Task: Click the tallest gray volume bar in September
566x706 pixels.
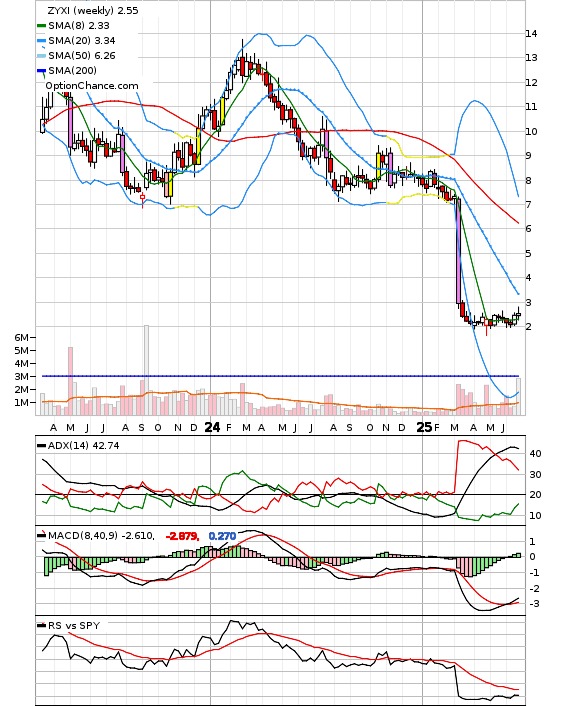Action: click(x=146, y=370)
